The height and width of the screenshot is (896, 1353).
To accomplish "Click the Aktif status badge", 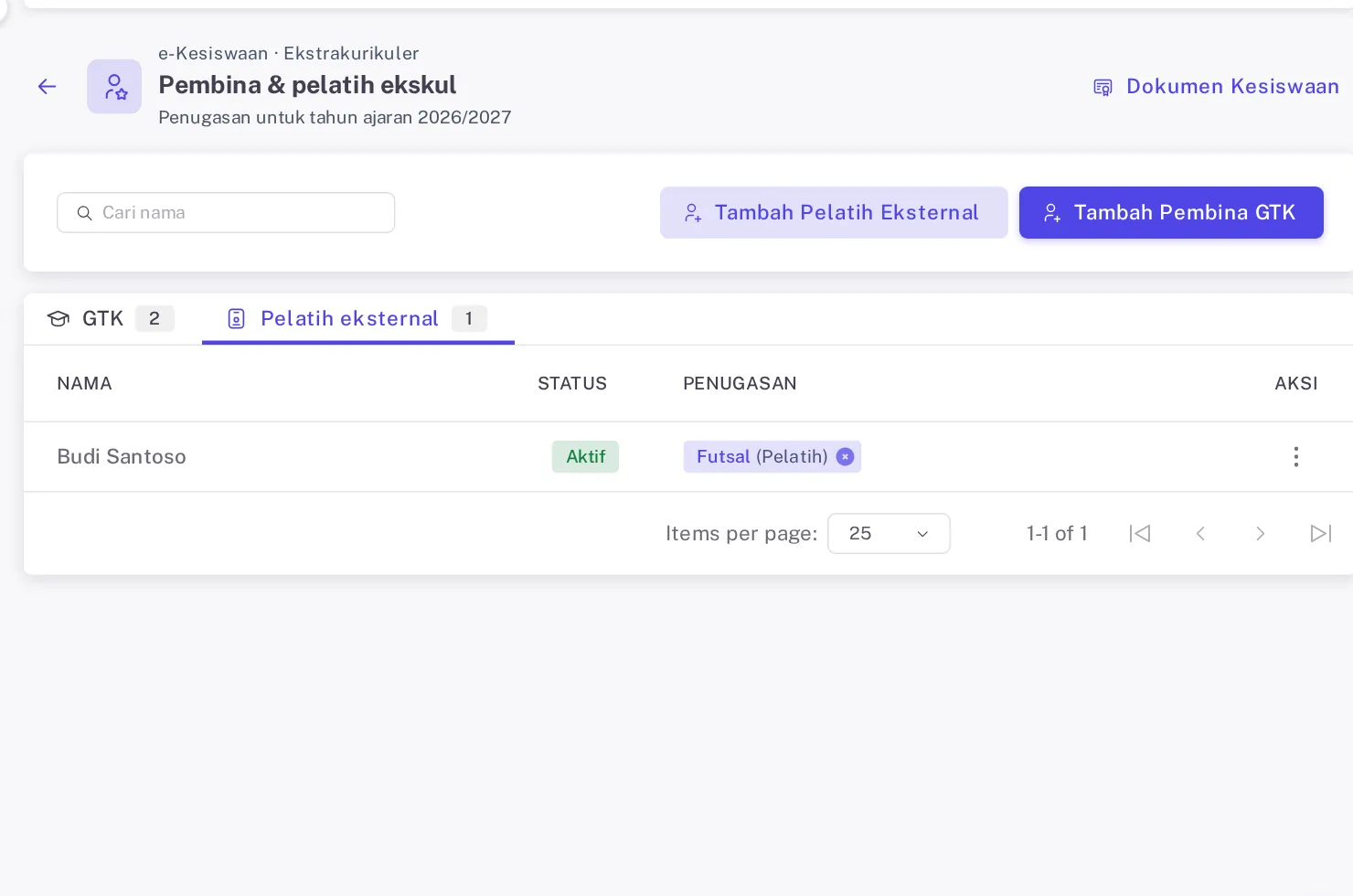I will [585, 457].
